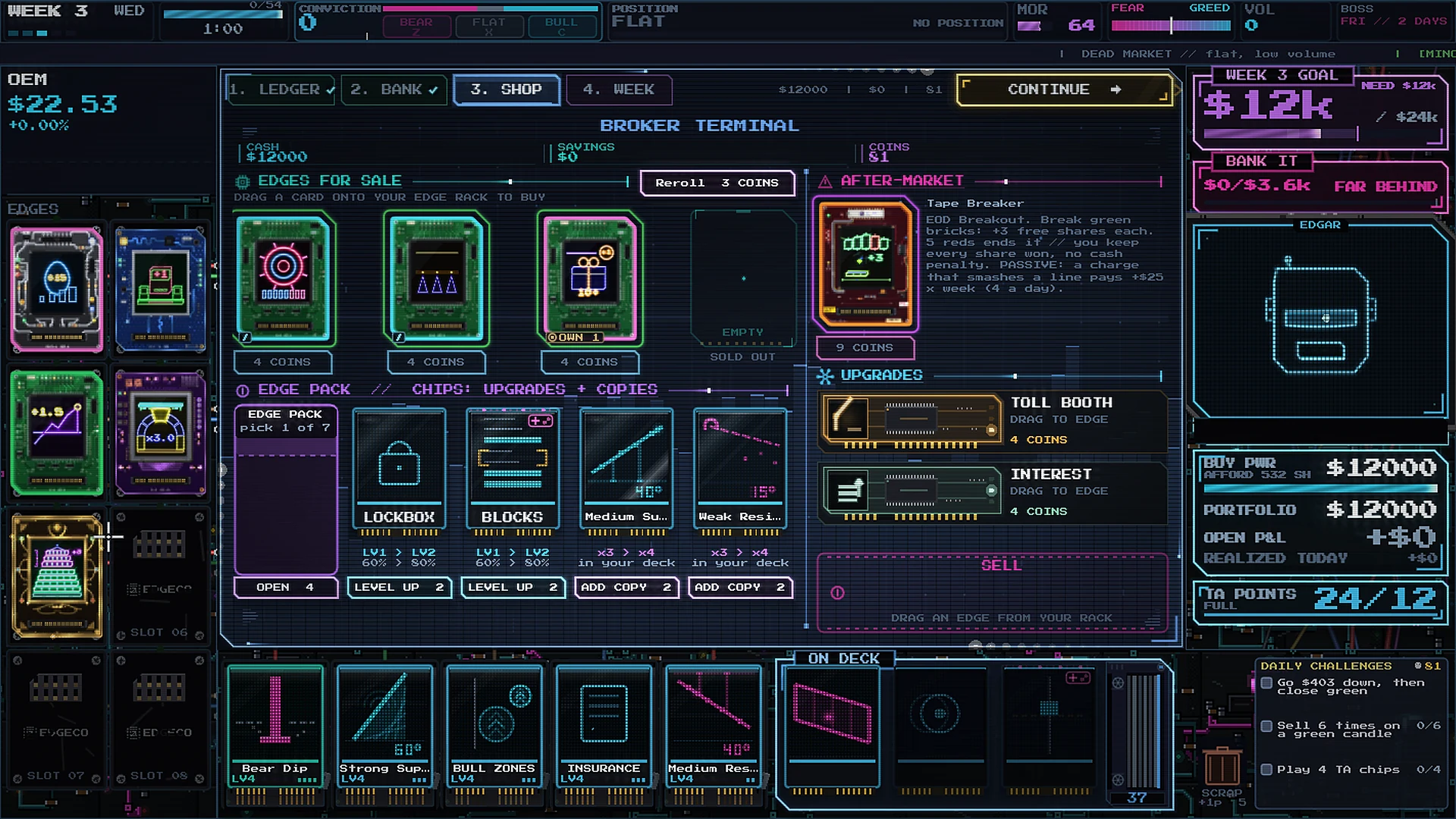Open the 1. Ledger tab
This screenshot has height=819, width=1456.
pos(282,89)
